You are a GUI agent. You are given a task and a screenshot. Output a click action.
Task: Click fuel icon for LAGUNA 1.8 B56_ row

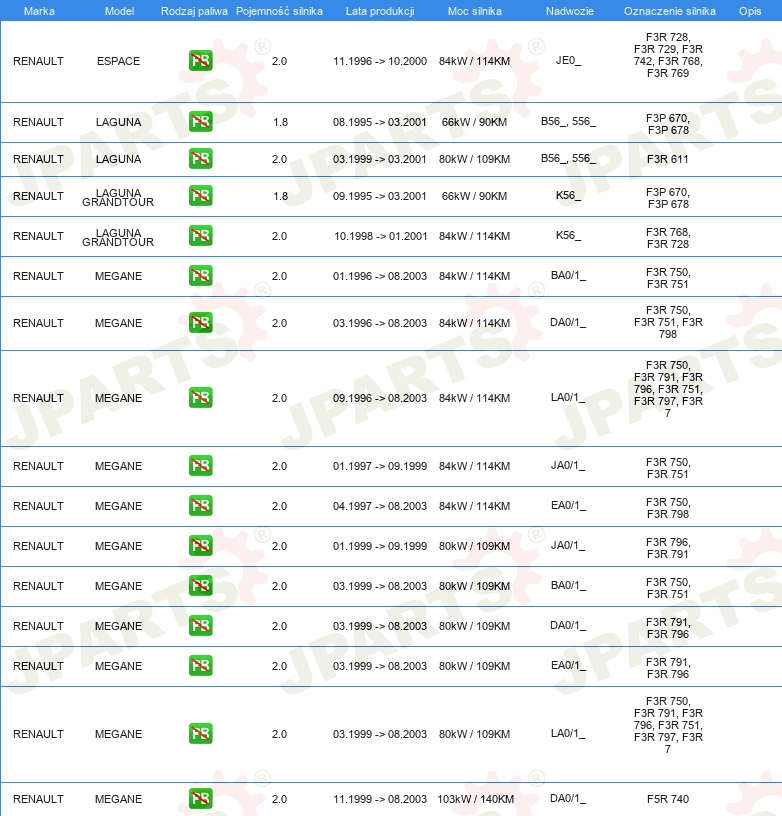click(200, 122)
